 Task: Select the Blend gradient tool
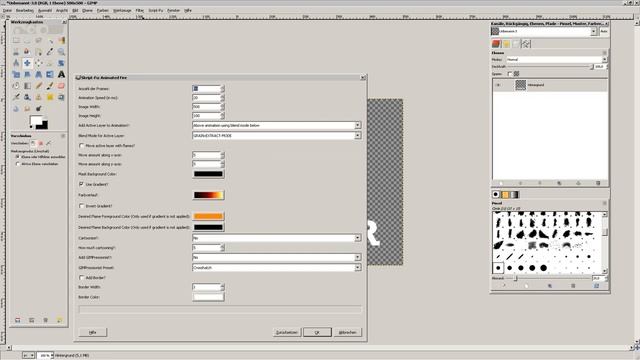tap(27, 86)
